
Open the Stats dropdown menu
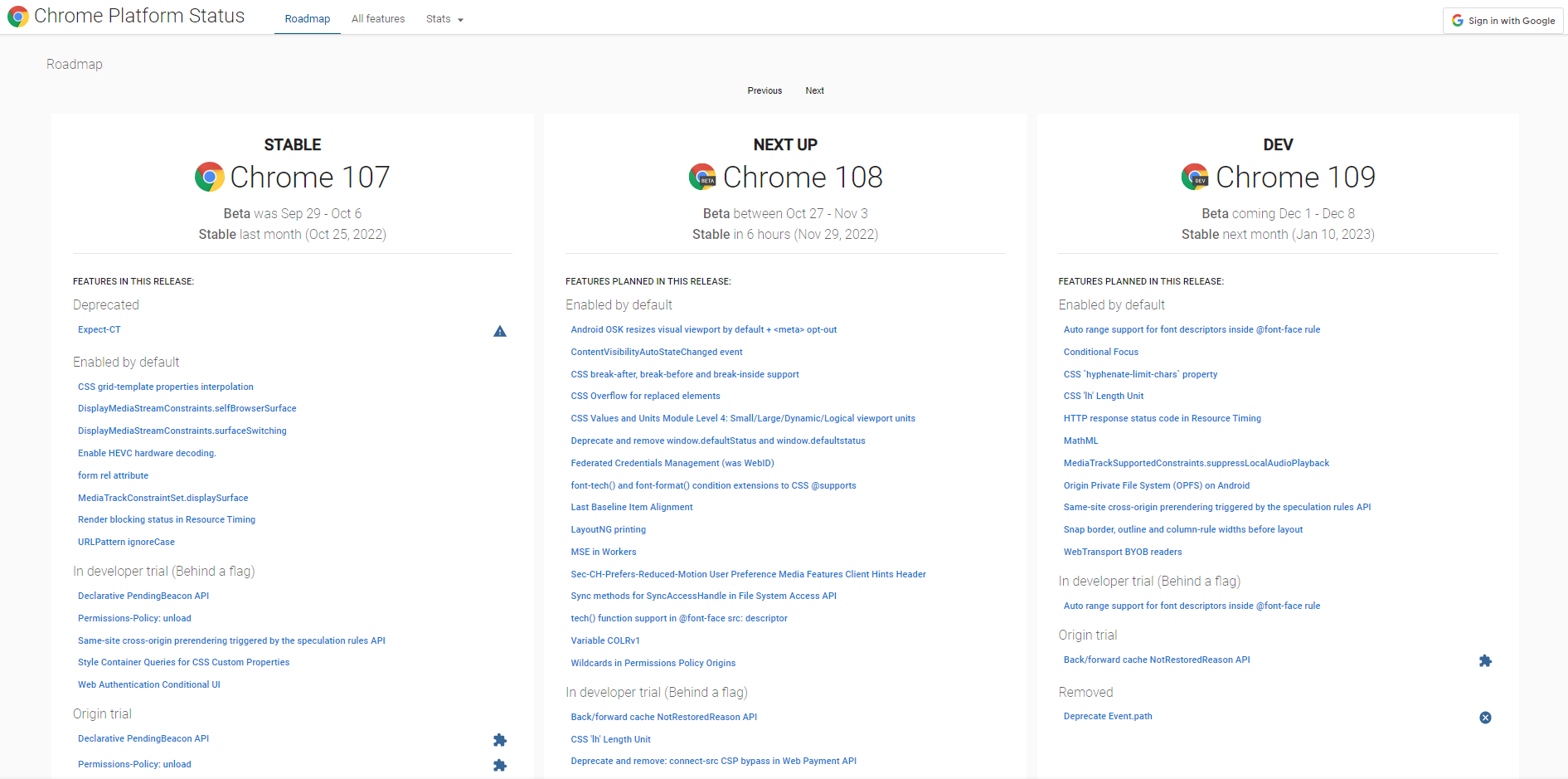tap(444, 19)
